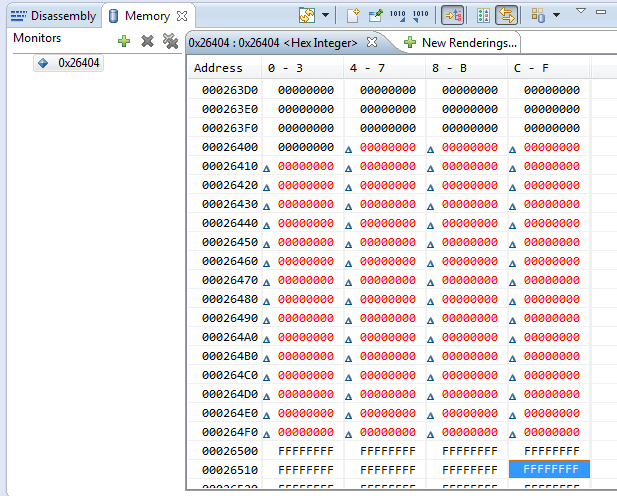
Task: Remove the selected memory monitor
Action: point(147,41)
